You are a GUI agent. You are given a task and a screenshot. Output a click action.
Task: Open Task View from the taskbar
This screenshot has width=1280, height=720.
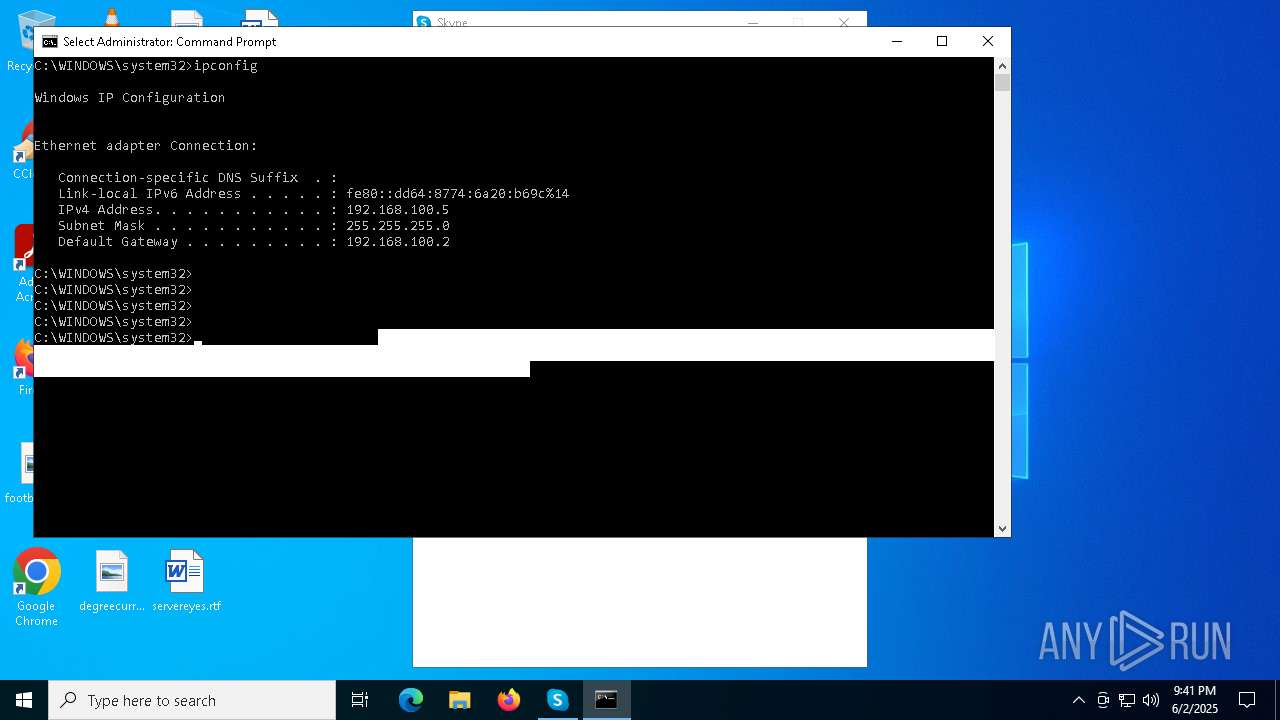(360, 700)
